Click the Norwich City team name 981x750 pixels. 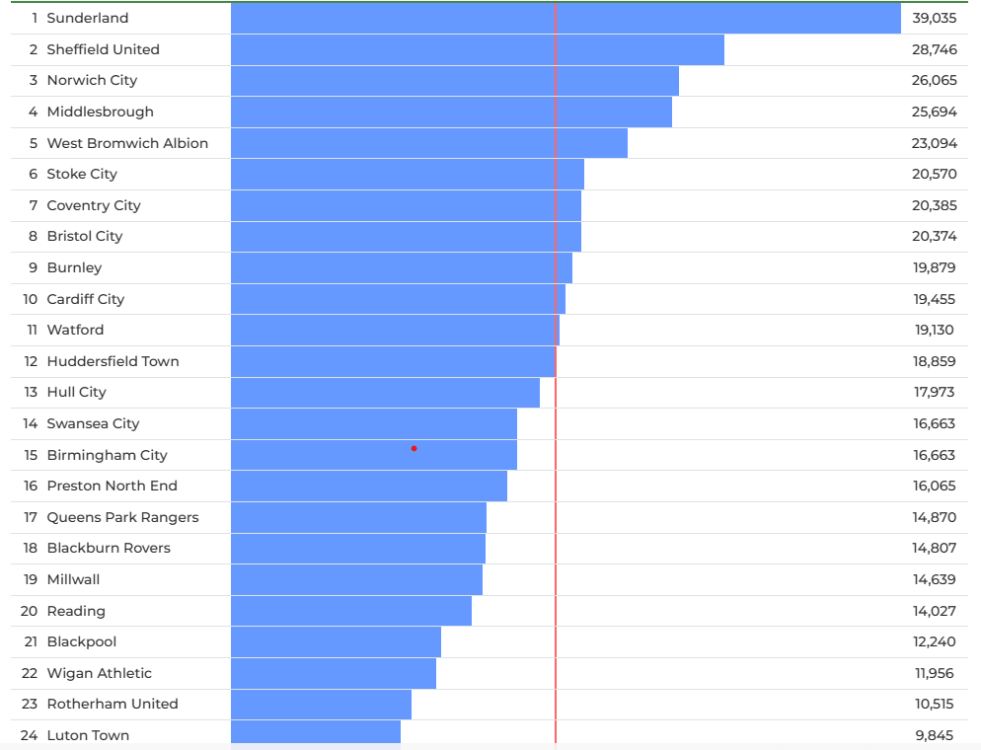tap(92, 80)
